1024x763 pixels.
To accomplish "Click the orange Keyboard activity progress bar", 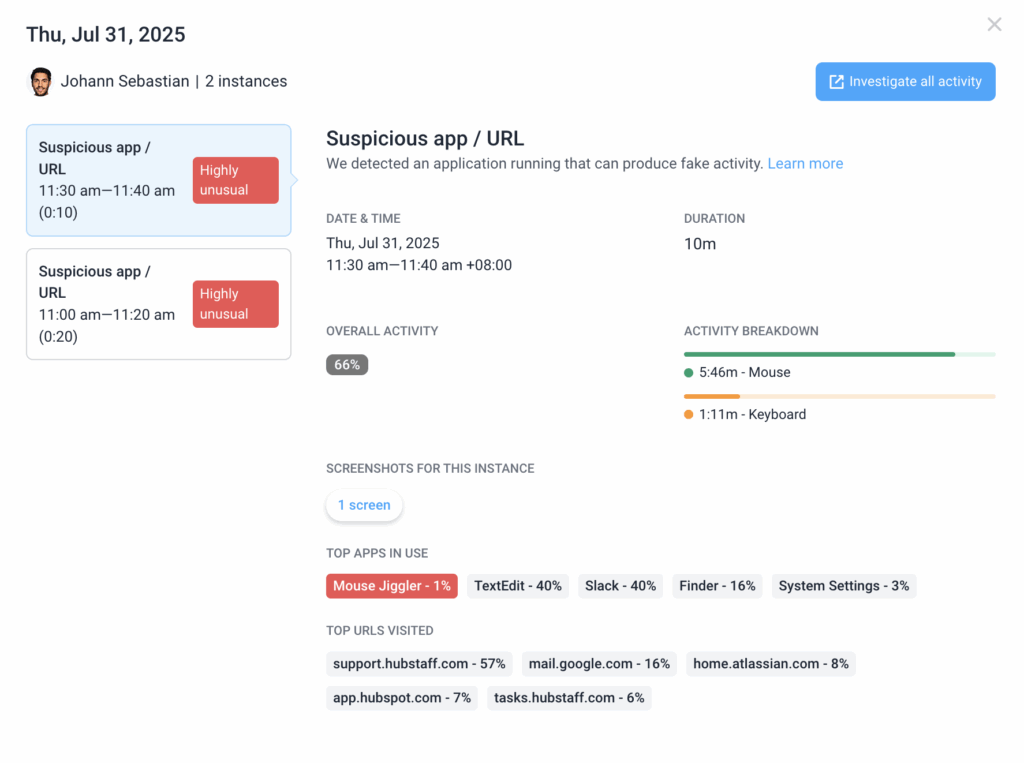I will (x=839, y=397).
